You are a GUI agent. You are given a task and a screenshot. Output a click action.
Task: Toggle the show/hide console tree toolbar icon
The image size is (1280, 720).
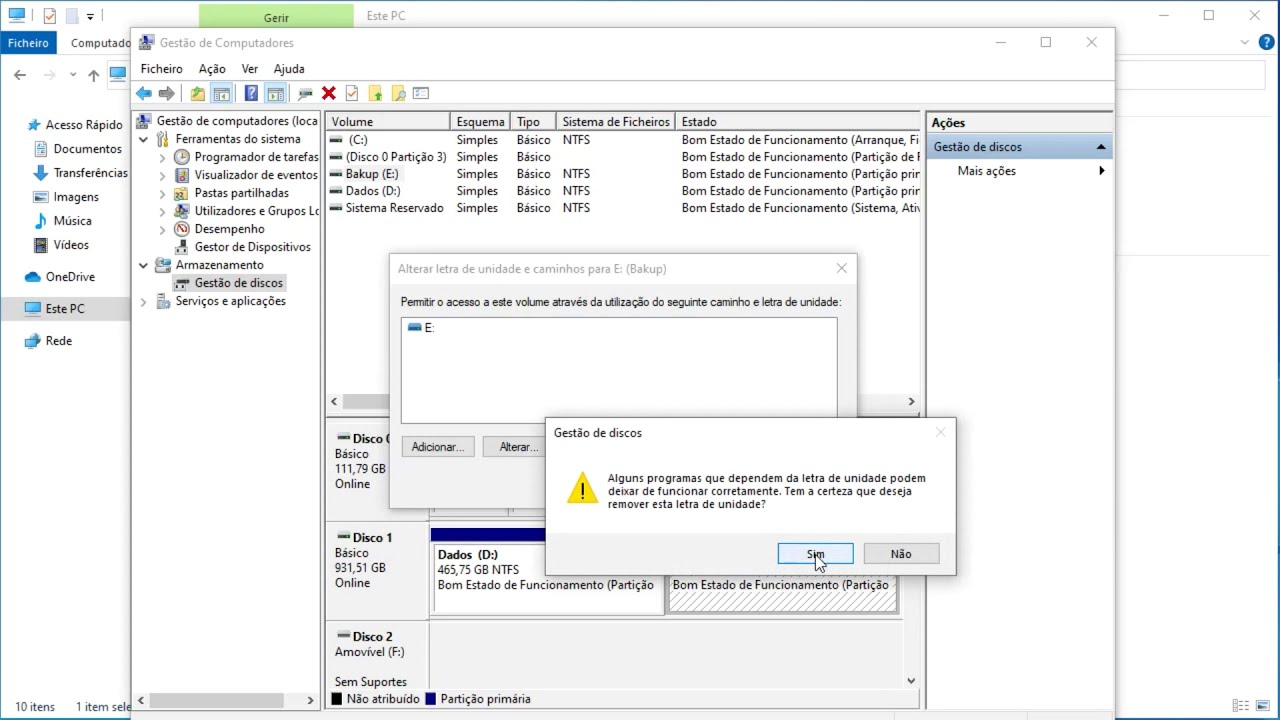click(222, 93)
